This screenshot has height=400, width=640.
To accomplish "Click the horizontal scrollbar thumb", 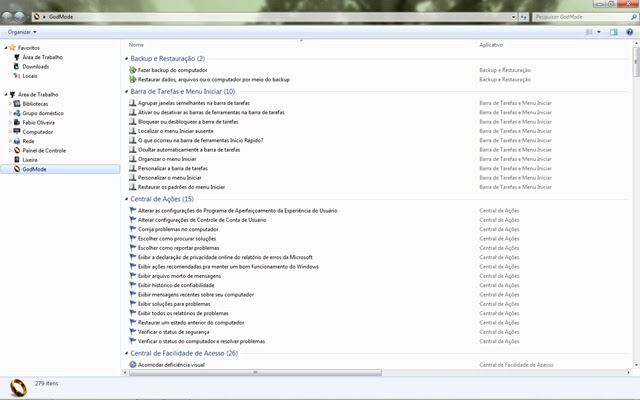I will click(x=256, y=372).
